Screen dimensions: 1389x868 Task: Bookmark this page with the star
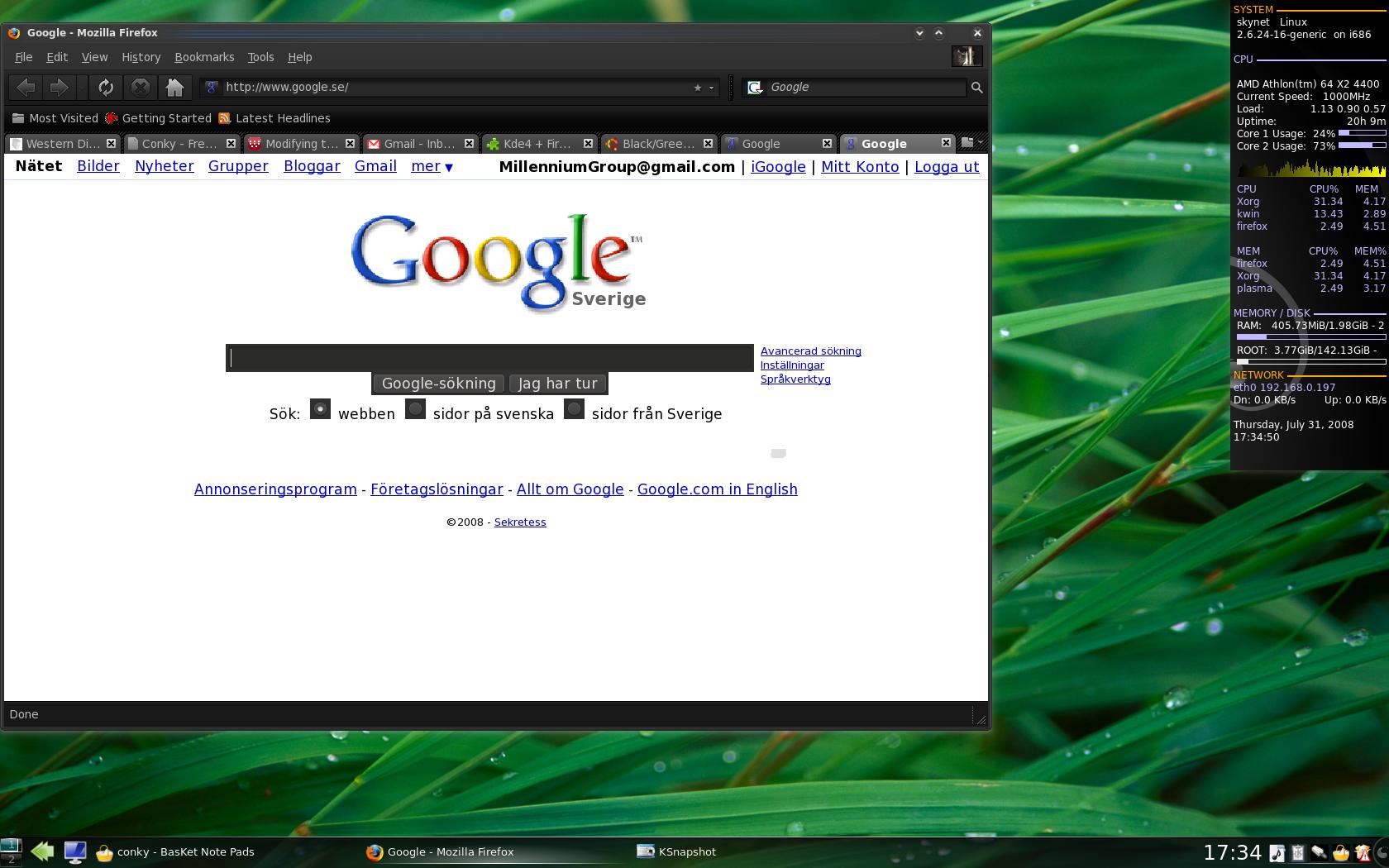697,88
